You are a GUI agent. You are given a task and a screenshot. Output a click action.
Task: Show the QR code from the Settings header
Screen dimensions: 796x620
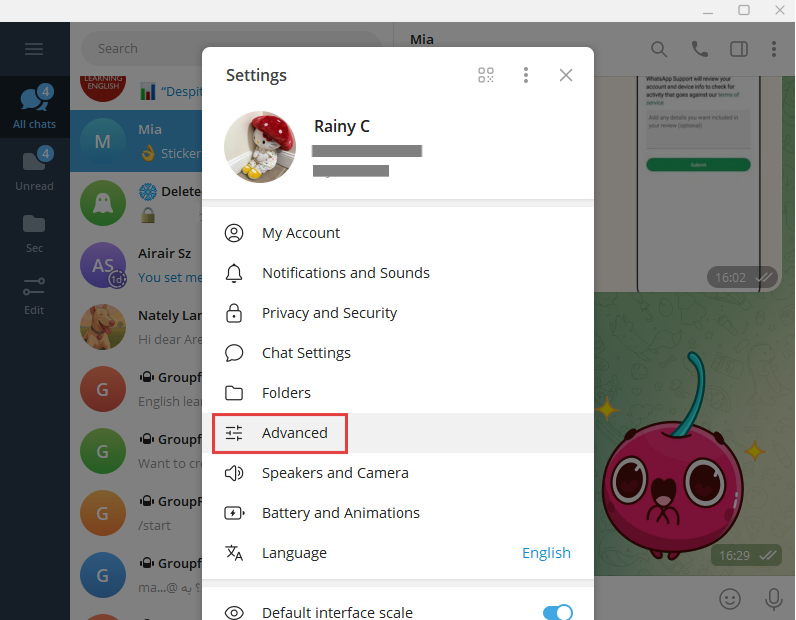486,75
